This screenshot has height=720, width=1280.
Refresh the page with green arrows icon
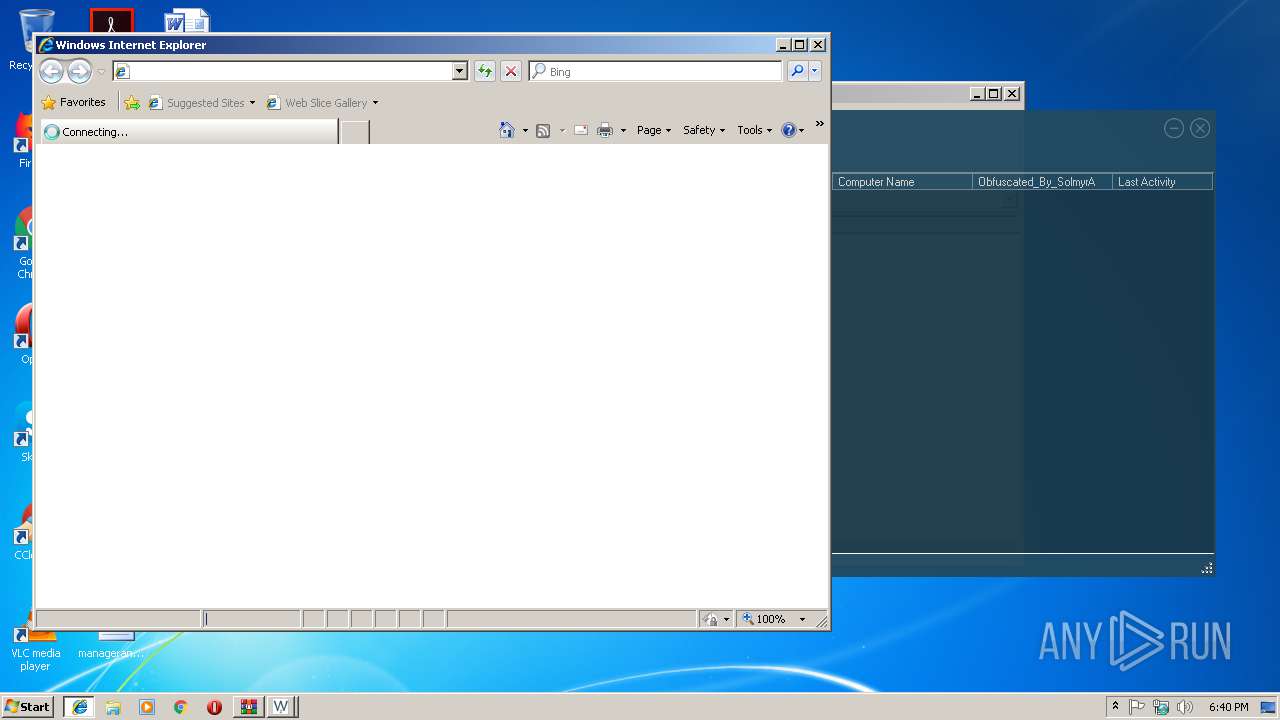pos(485,71)
